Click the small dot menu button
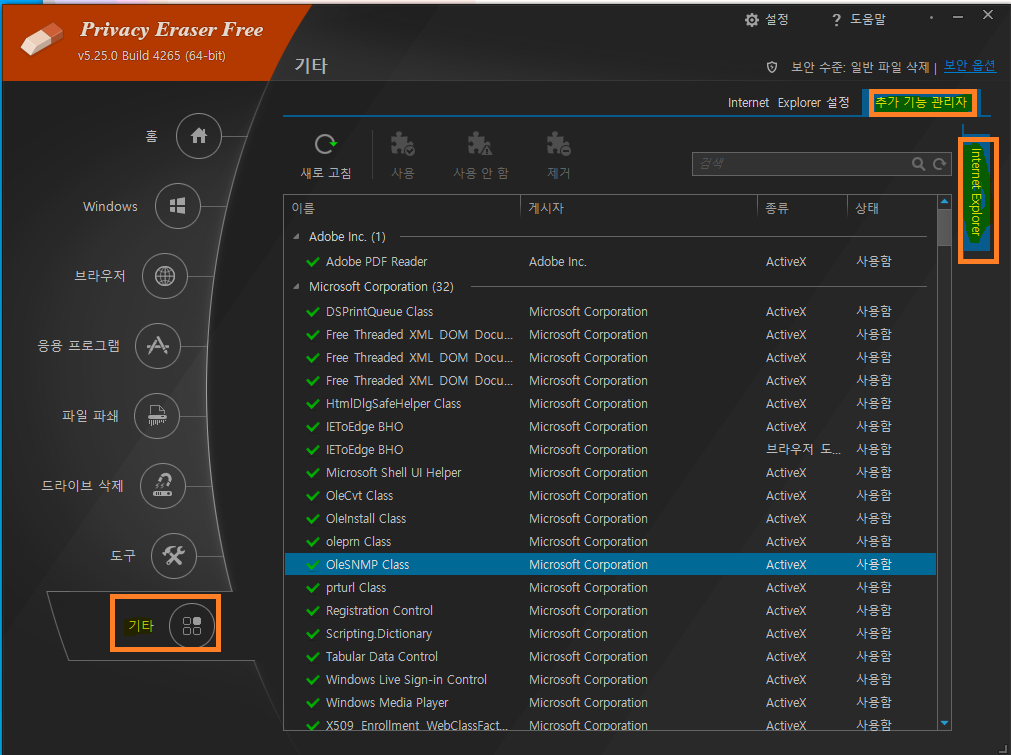Screen dimensions: 1011x755 [931, 17]
